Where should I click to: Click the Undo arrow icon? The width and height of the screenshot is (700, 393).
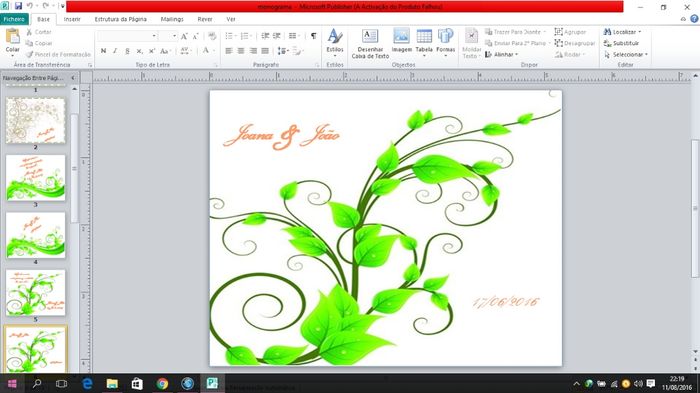(30, 6)
